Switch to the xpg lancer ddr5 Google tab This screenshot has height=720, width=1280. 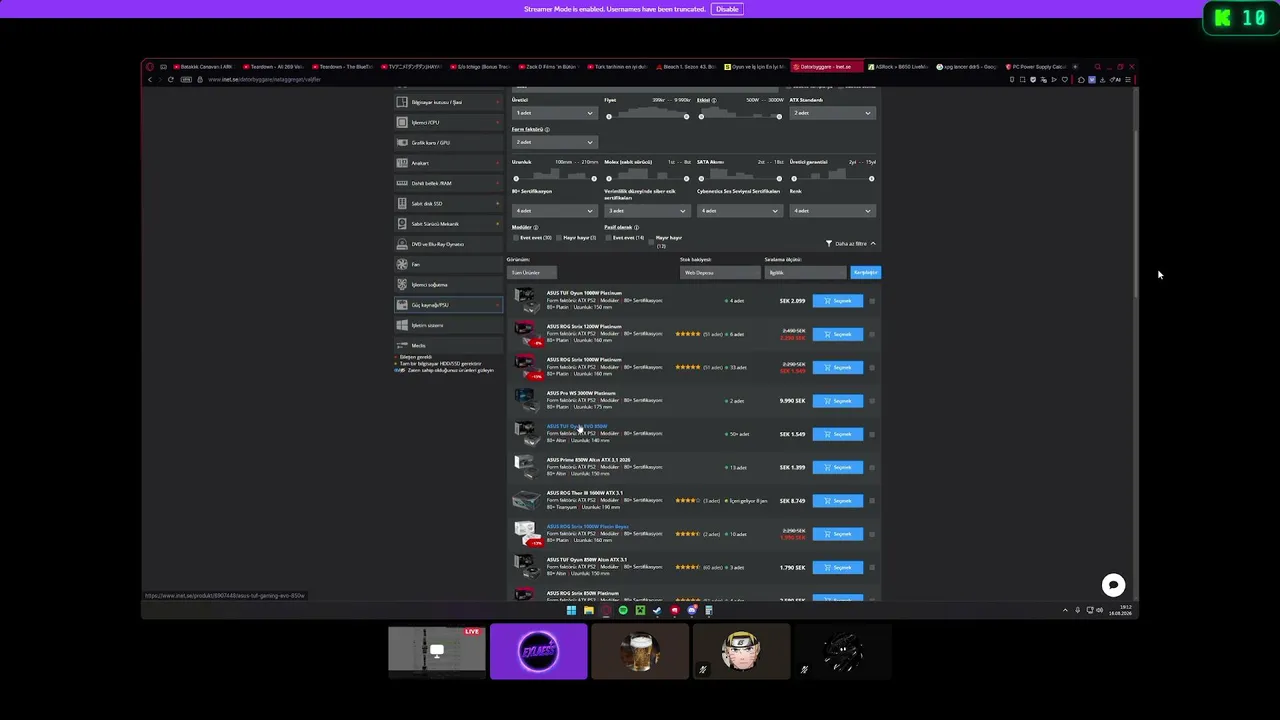pyautogui.click(x=966, y=67)
